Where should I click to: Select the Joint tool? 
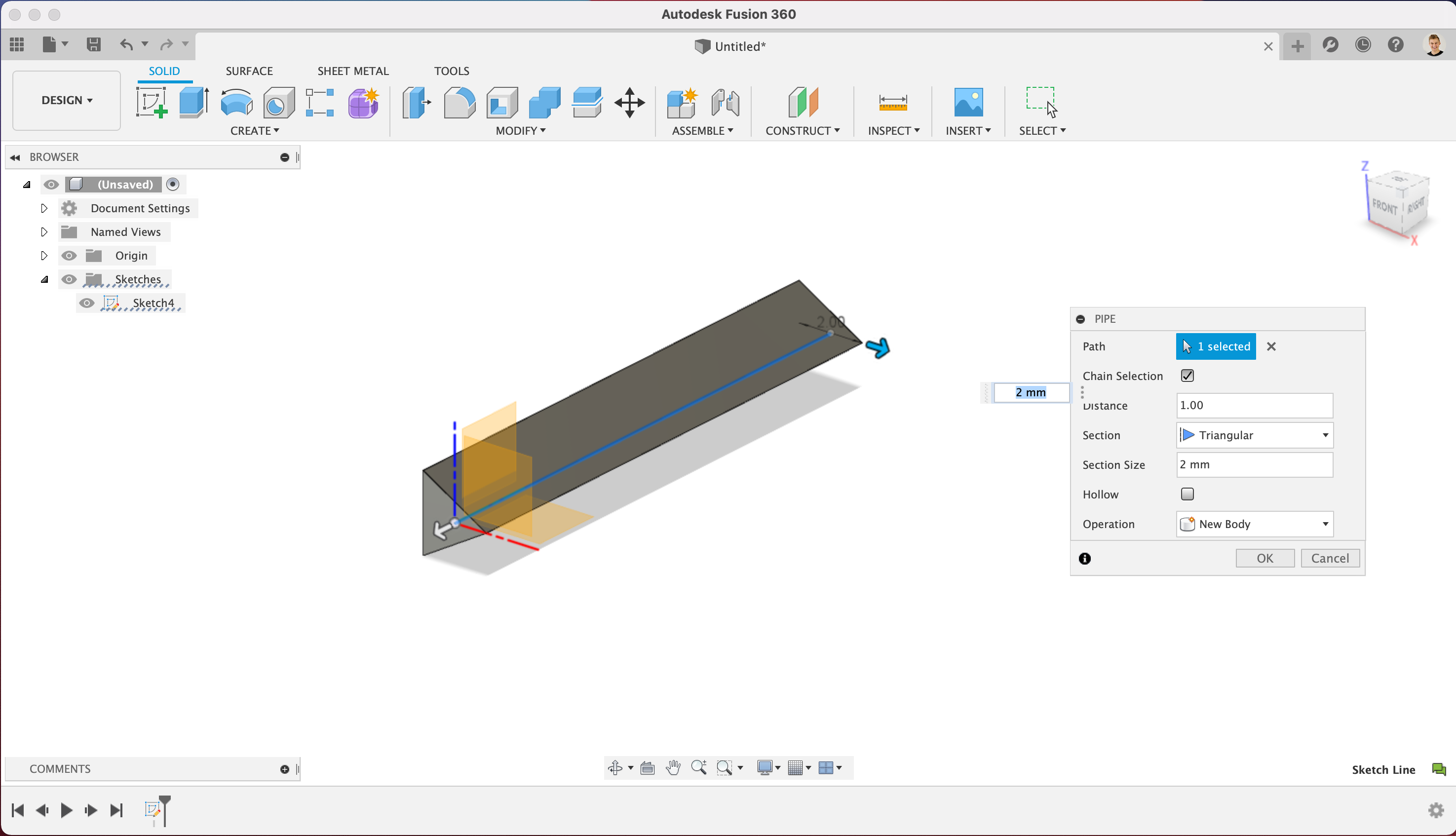tap(725, 103)
